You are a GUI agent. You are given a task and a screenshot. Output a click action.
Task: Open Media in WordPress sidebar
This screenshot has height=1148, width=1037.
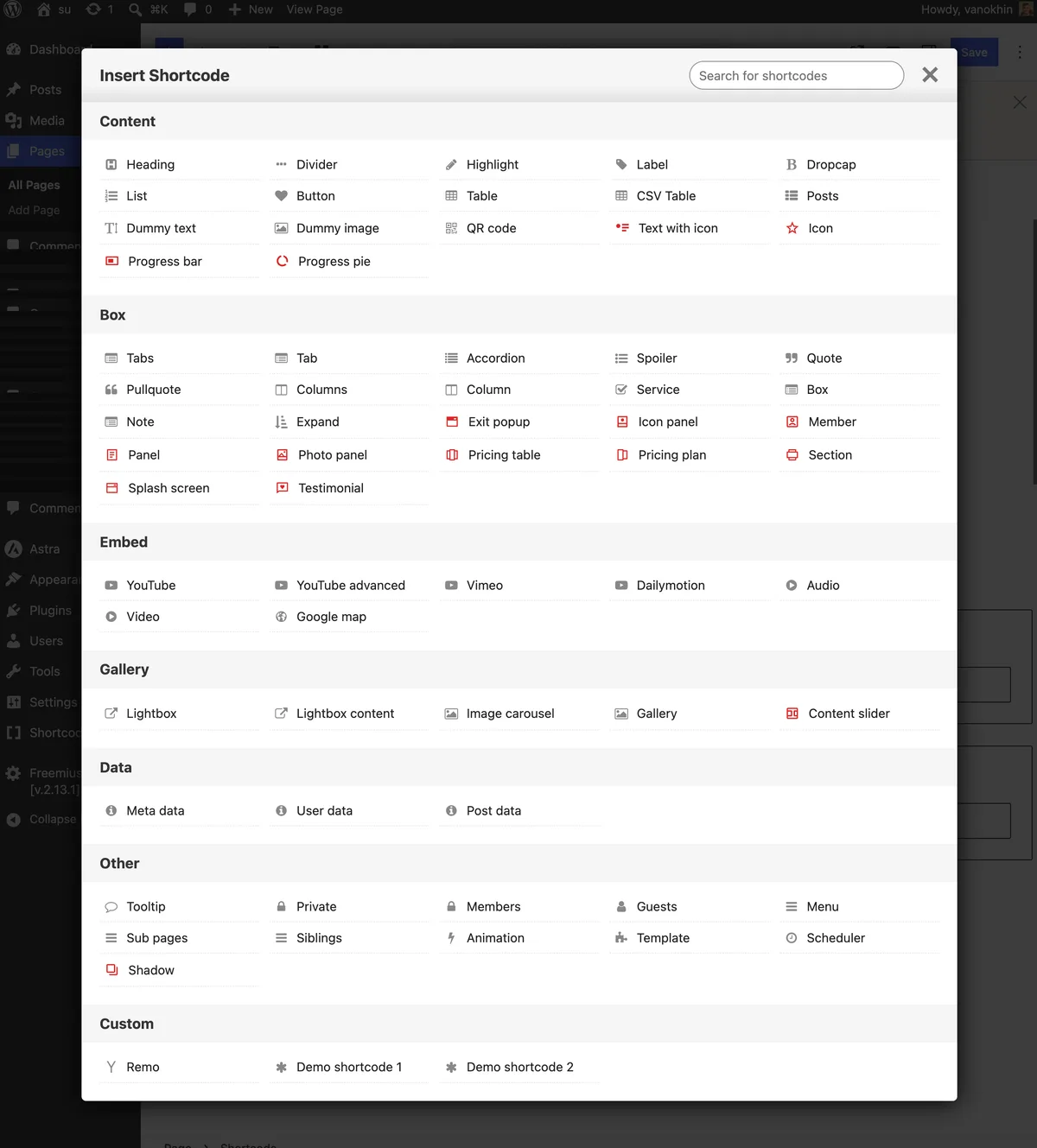(x=41, y=121)
